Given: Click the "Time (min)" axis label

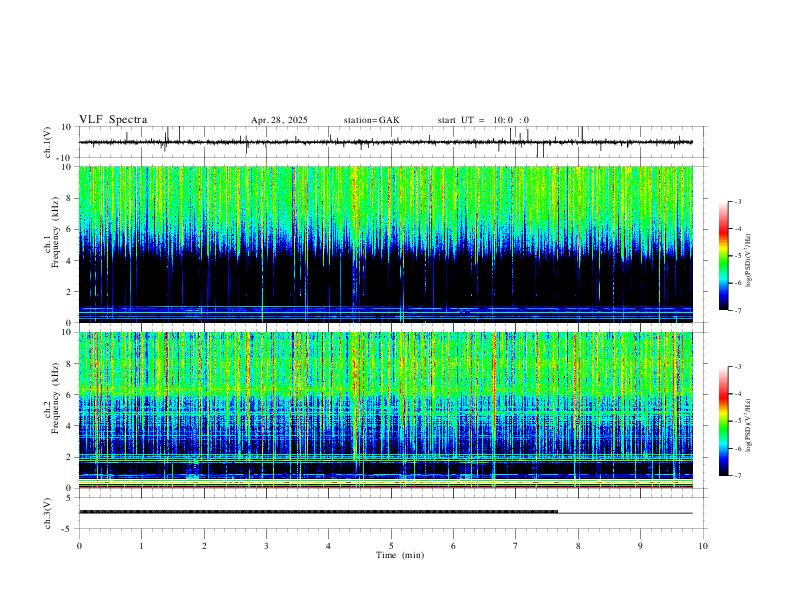Looking at the screenshot, I should pyautogui.click(x=400, y=555).
